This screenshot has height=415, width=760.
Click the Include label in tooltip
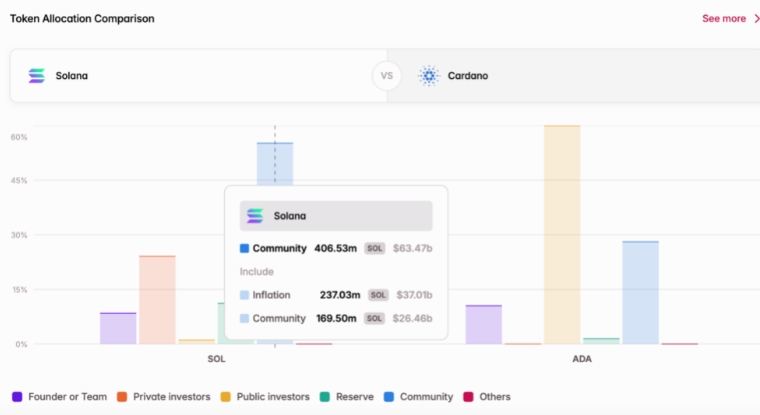coord(256,271)
